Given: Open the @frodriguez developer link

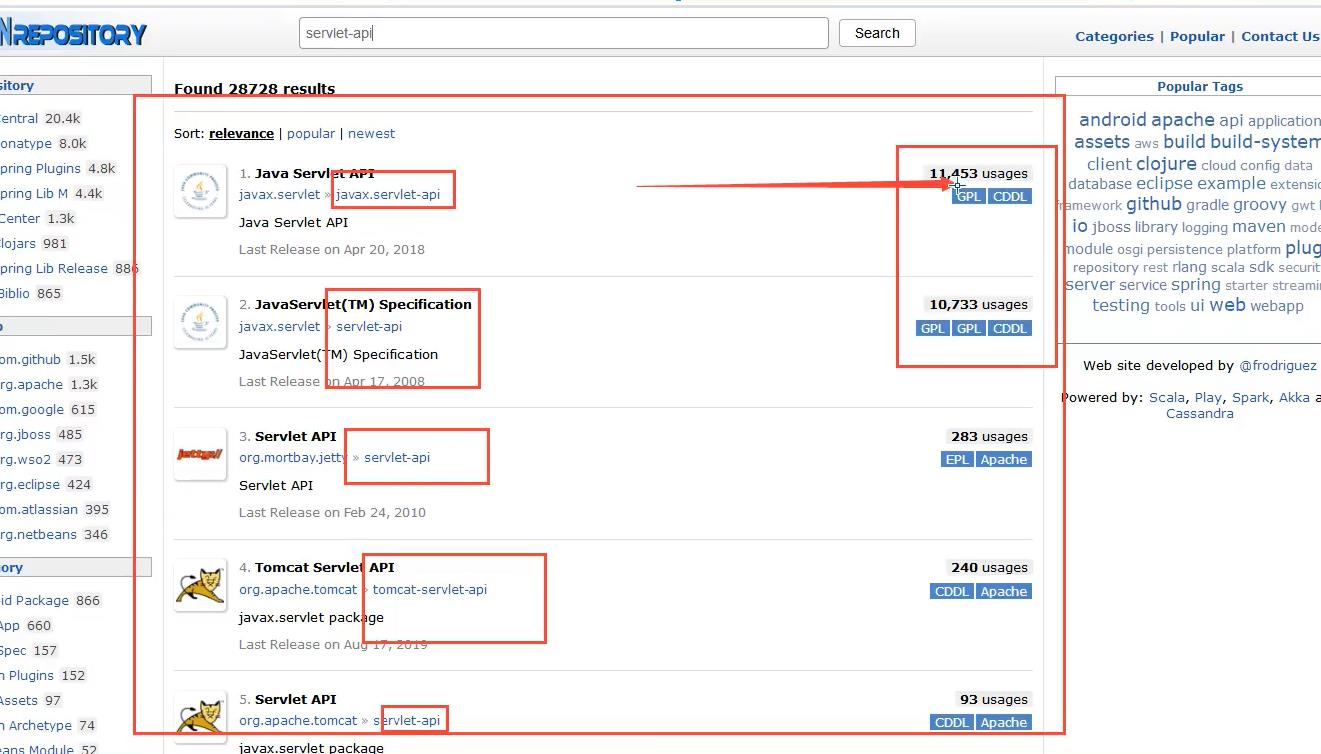Looking at the screenshot, I should tap(1278, 366).
